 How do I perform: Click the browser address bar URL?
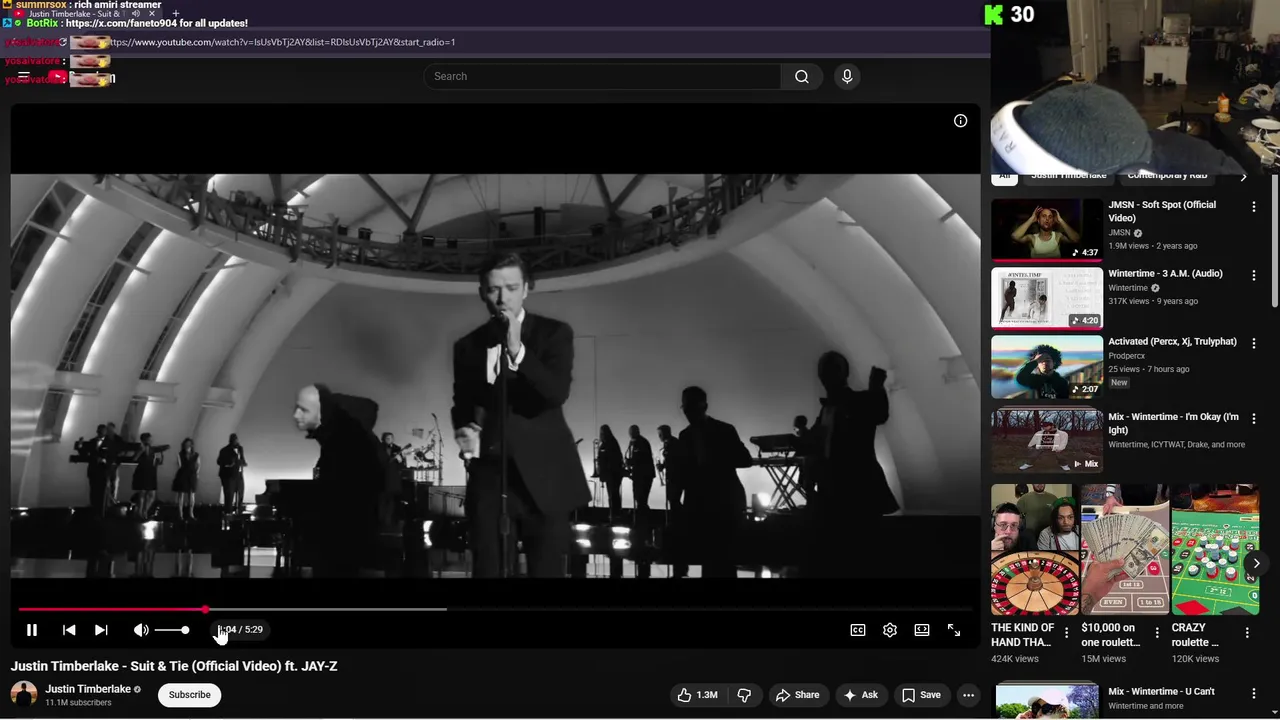283,42
